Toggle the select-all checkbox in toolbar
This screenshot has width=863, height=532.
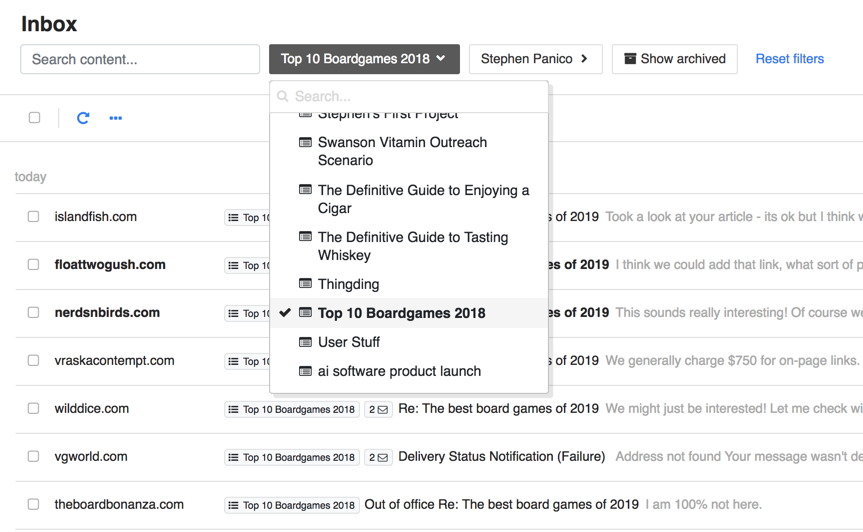click(x=34, y=118)
